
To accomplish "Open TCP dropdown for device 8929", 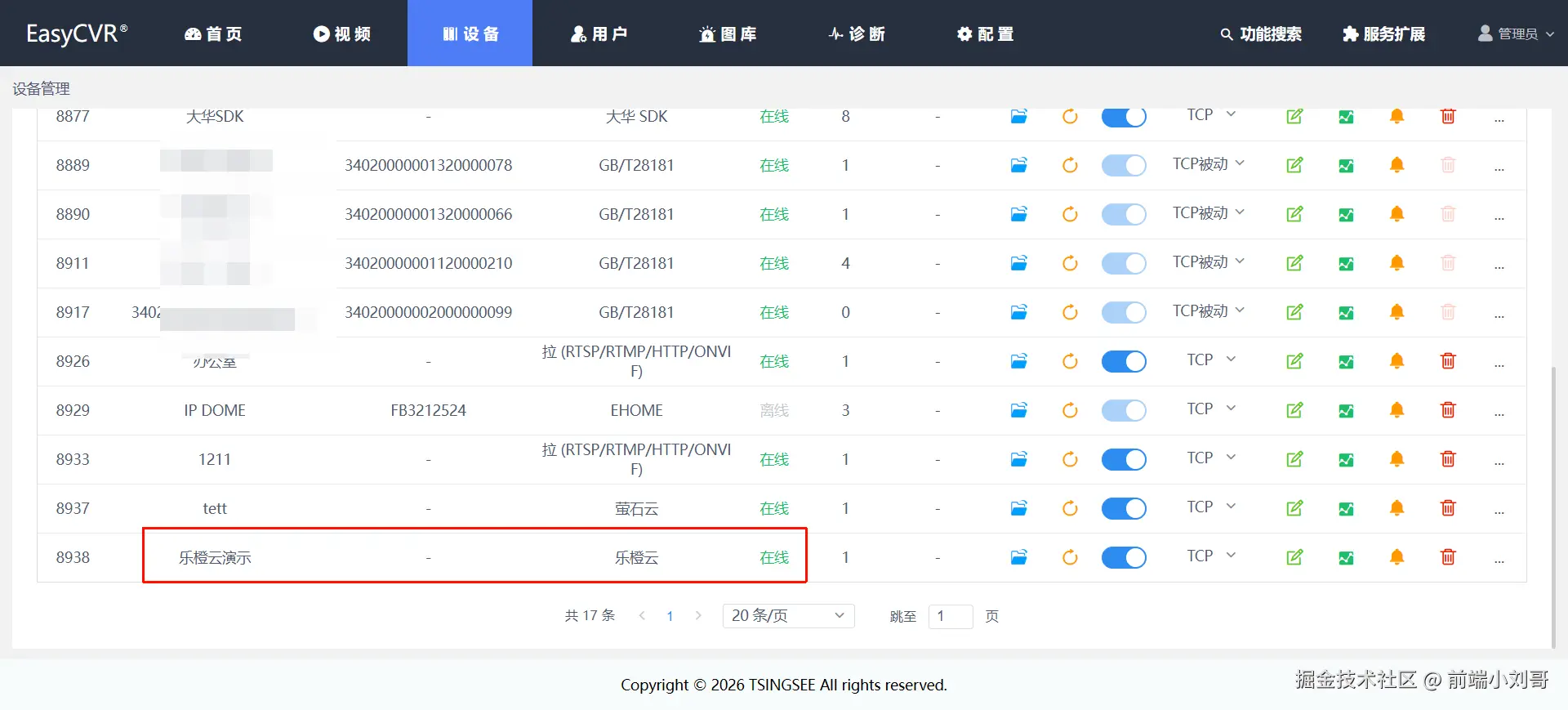I will pos(1211,409).
